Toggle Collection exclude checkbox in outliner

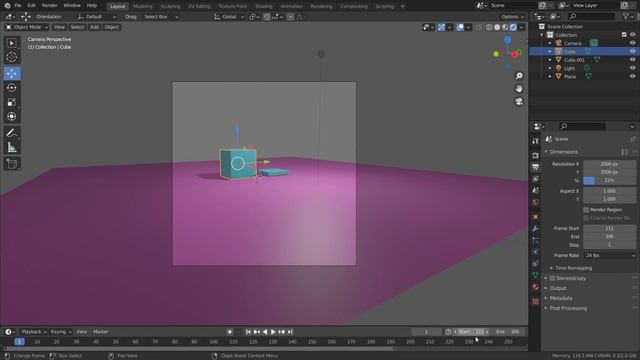(624, 35)
